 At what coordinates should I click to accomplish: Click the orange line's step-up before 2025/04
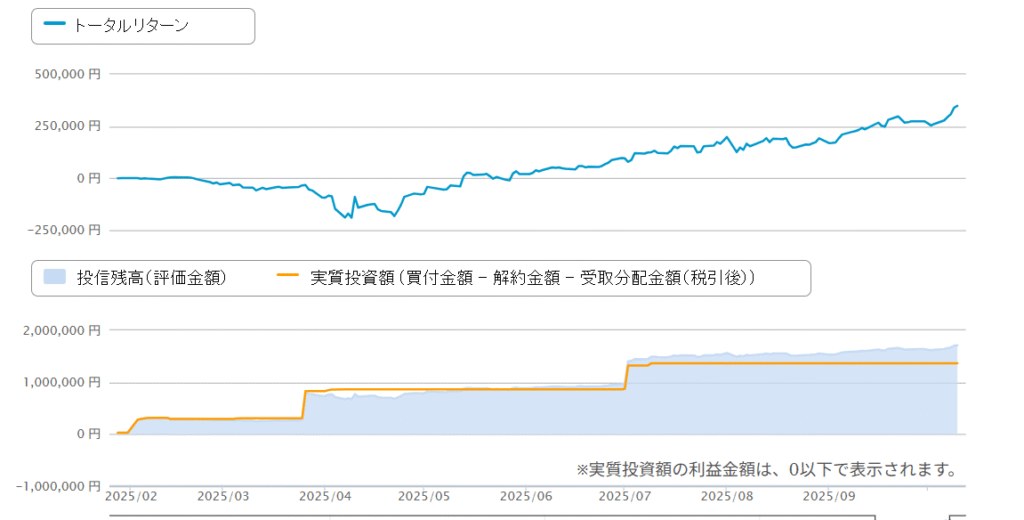[303, 404]
